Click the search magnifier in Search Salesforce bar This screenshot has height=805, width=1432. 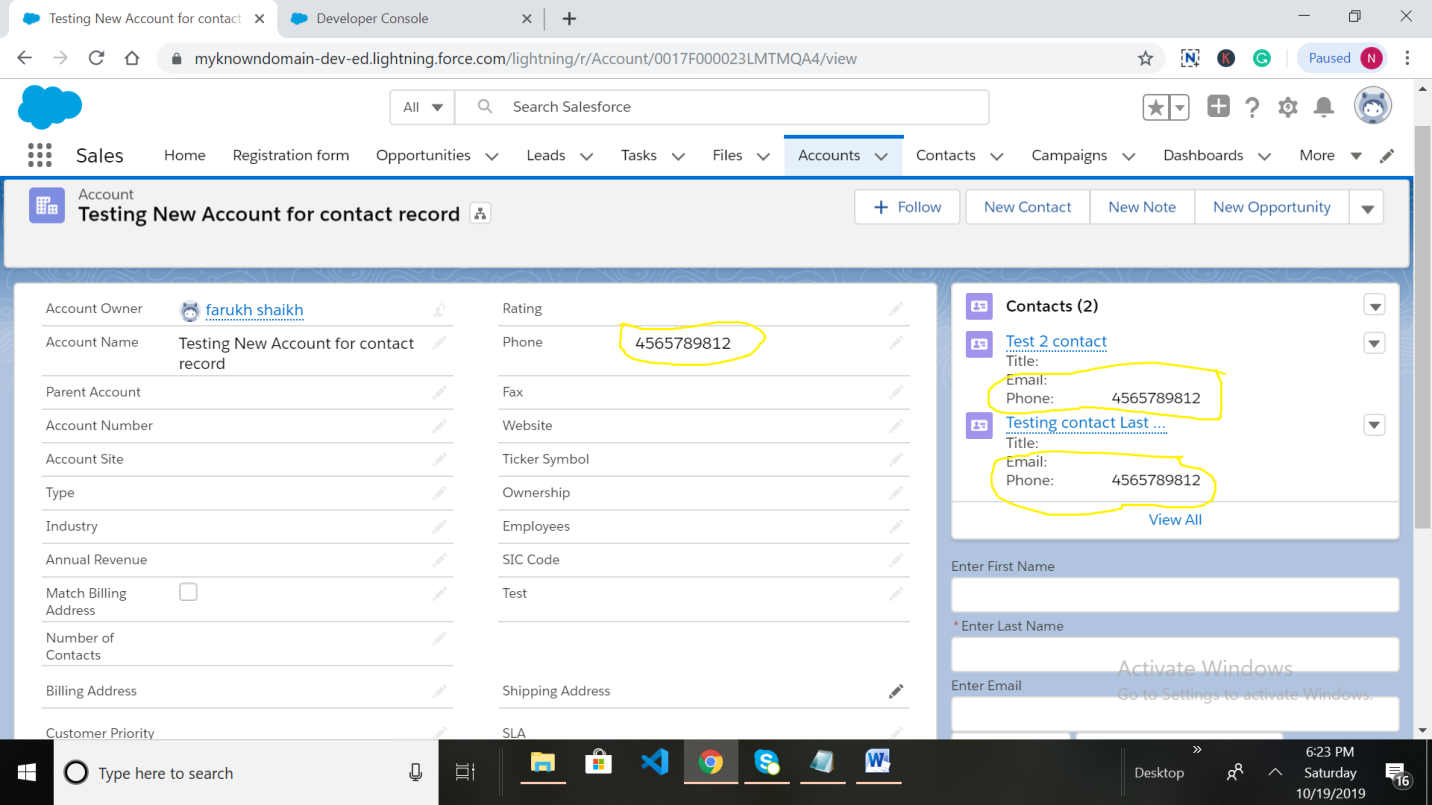(482, 106)
